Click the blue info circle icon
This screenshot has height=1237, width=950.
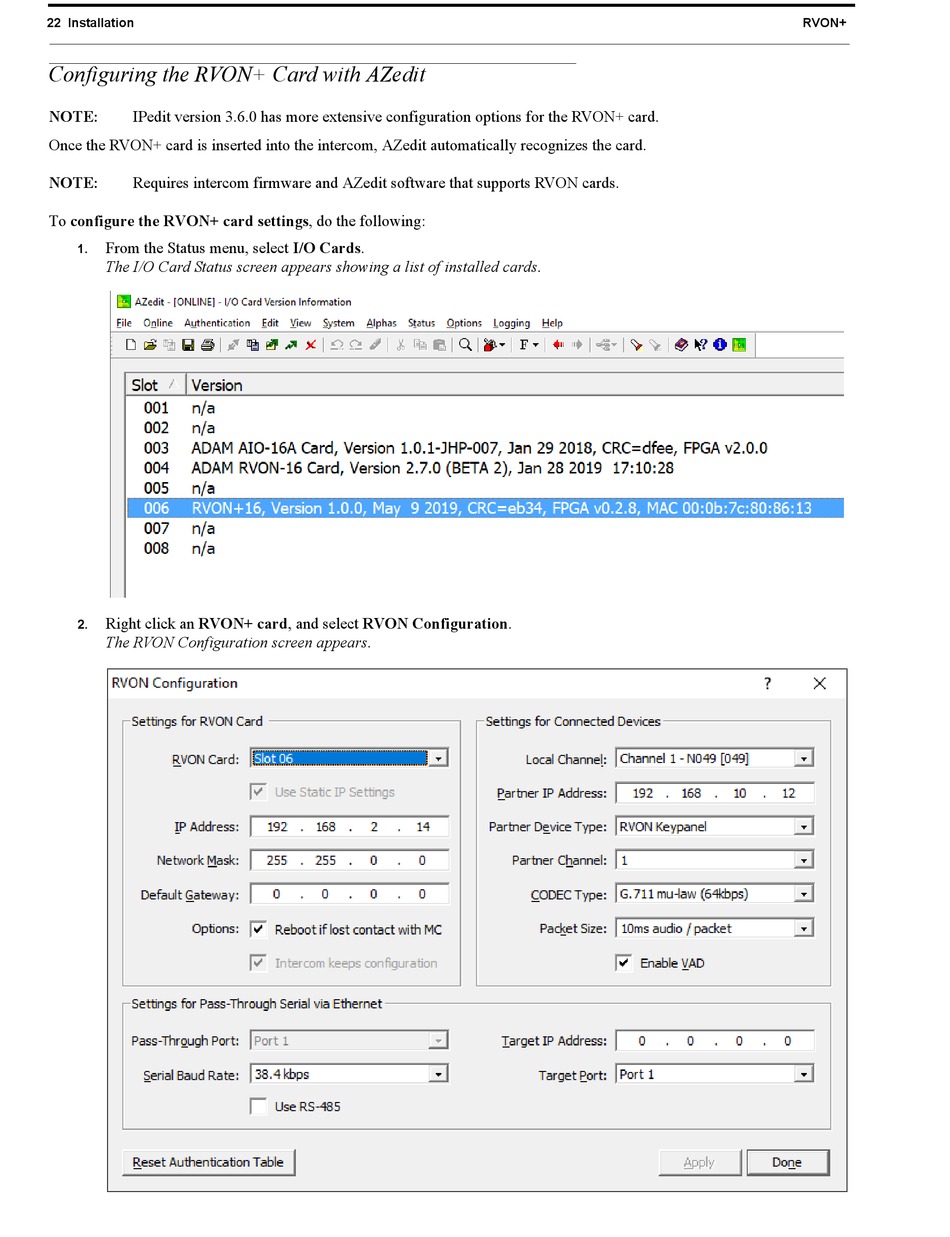coord(719,345)
